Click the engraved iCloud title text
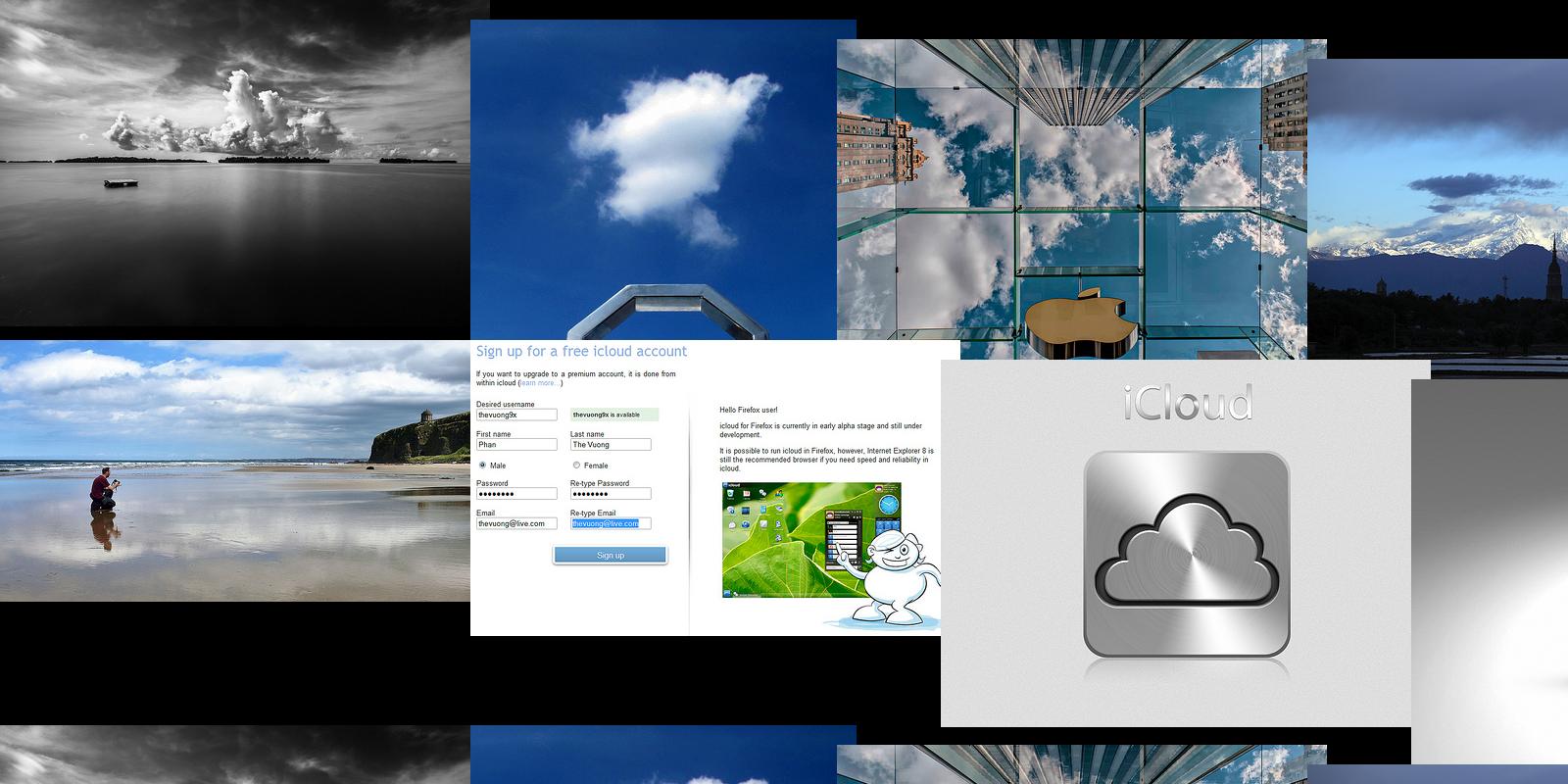 [x=1188, y=402]
